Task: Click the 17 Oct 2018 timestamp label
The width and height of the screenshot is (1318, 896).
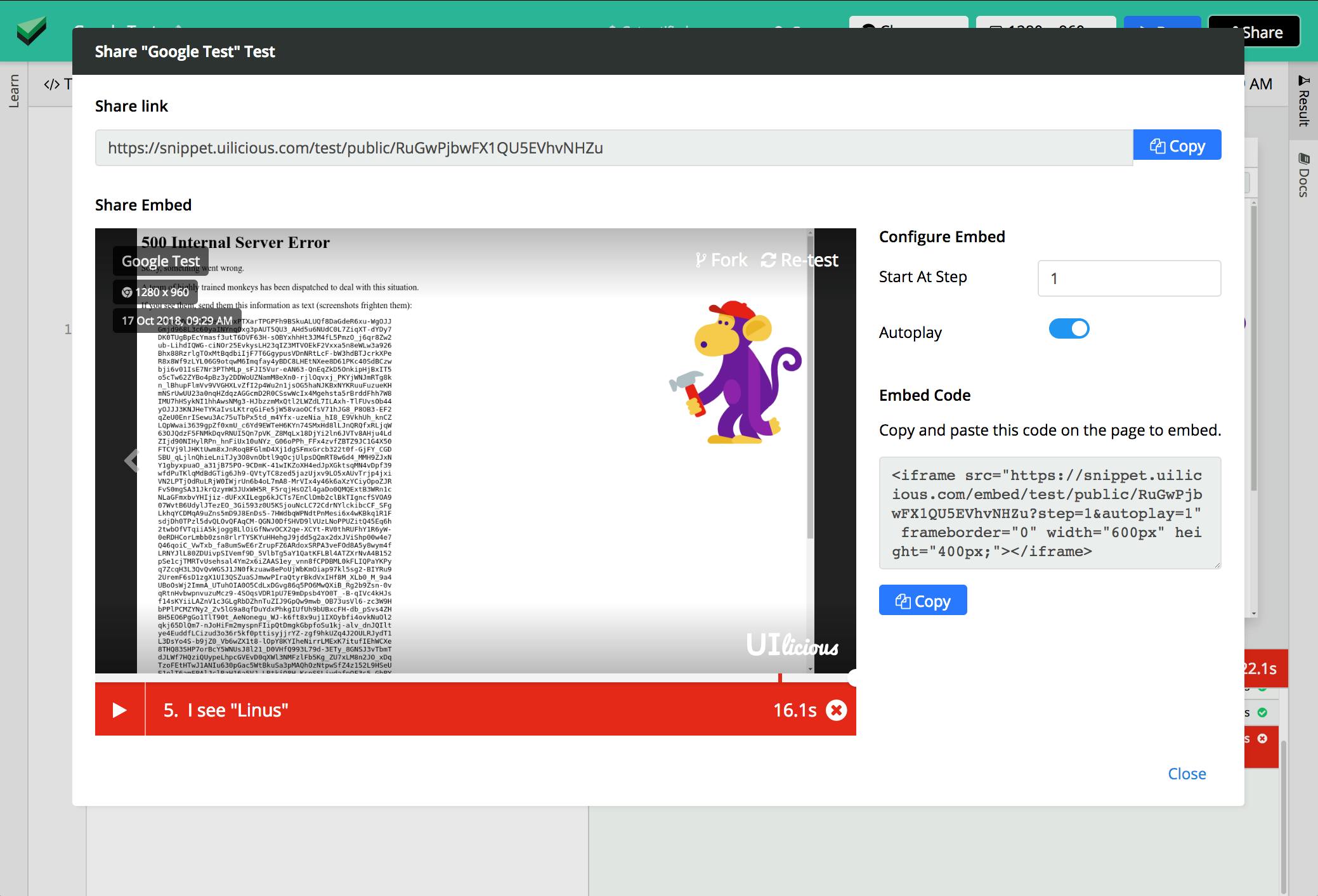Action: click(177, 321)
